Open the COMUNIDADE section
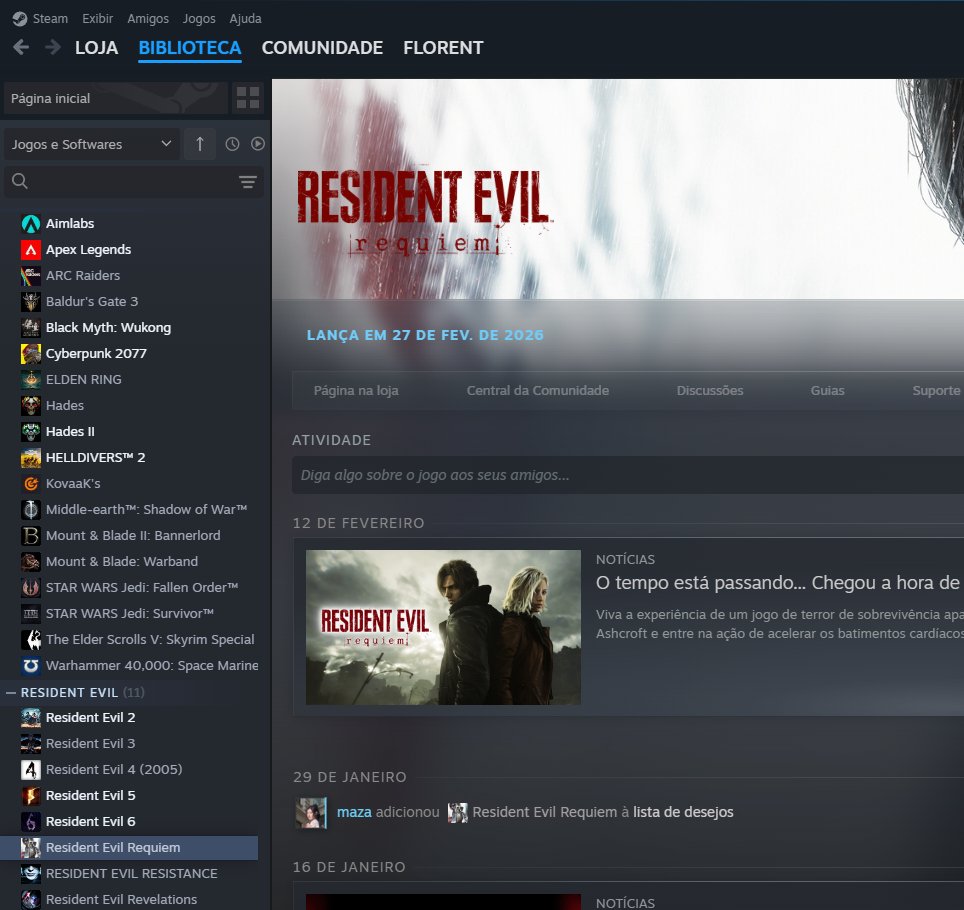The height and width of the screenshot is (910, 964). click(x=322, y=47)
